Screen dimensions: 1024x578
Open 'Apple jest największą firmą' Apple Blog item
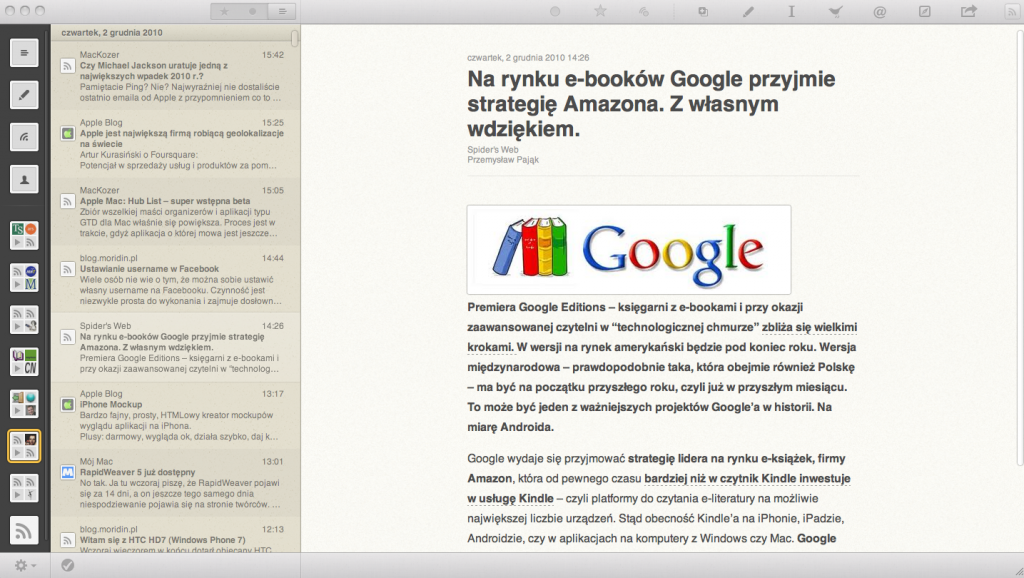point(175,144)
